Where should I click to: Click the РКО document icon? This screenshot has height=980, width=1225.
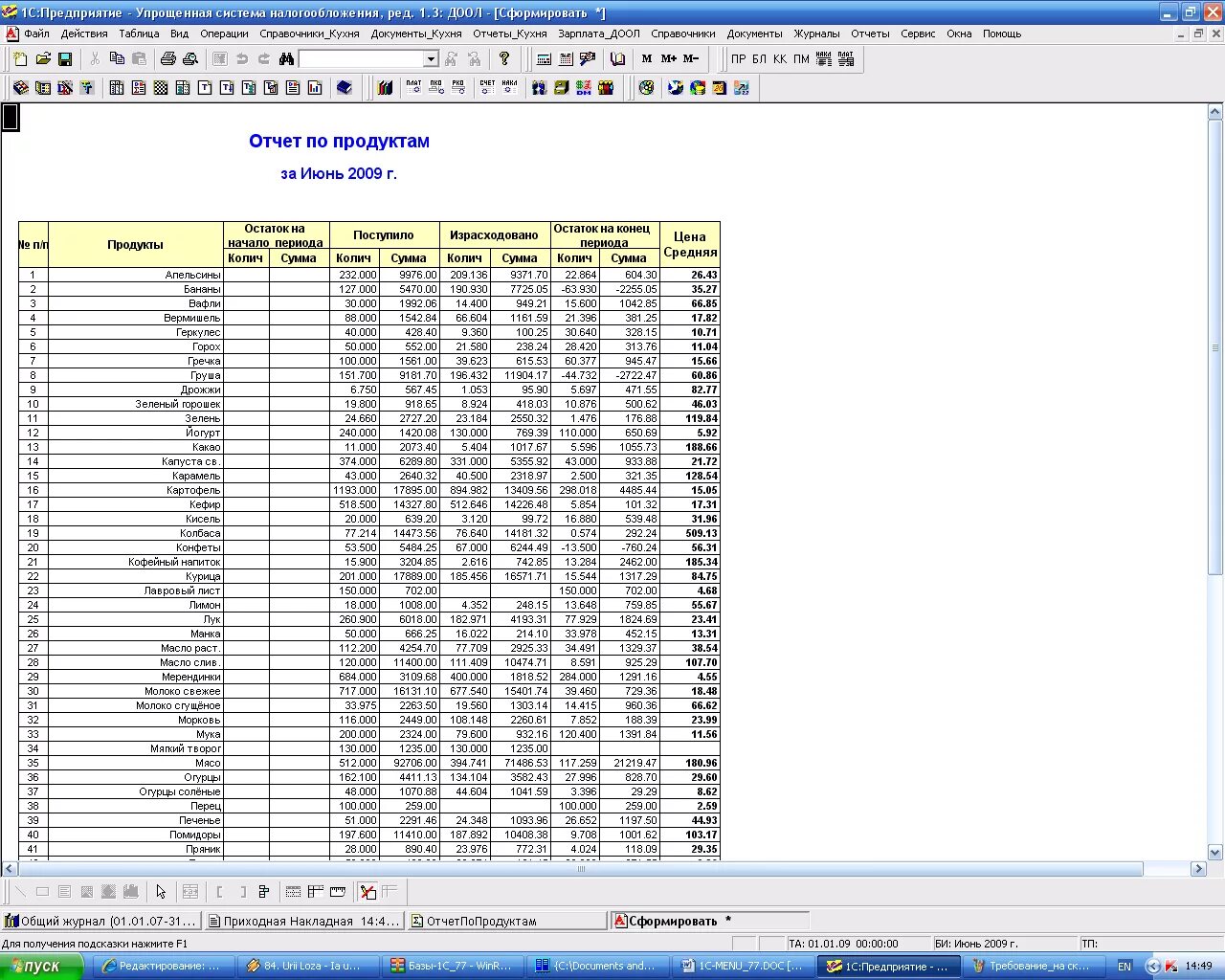tap(458, 88)
